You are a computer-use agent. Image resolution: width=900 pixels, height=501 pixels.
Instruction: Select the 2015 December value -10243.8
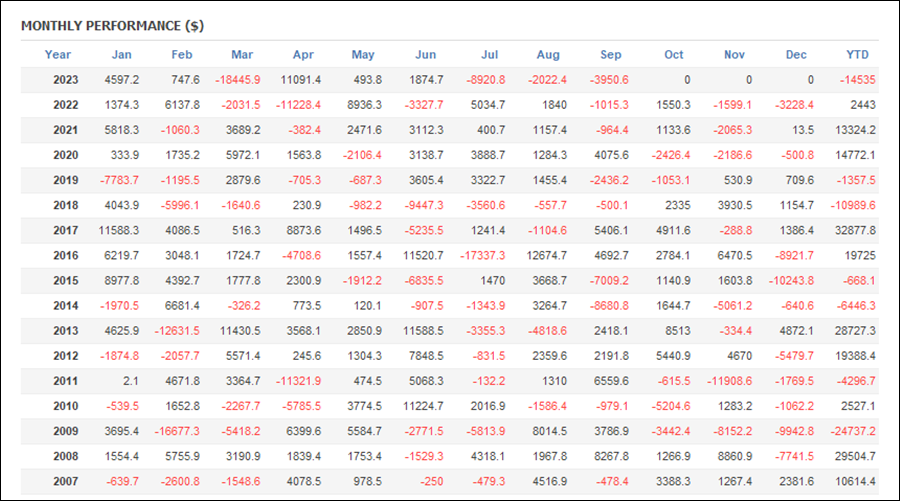point(791,281)
